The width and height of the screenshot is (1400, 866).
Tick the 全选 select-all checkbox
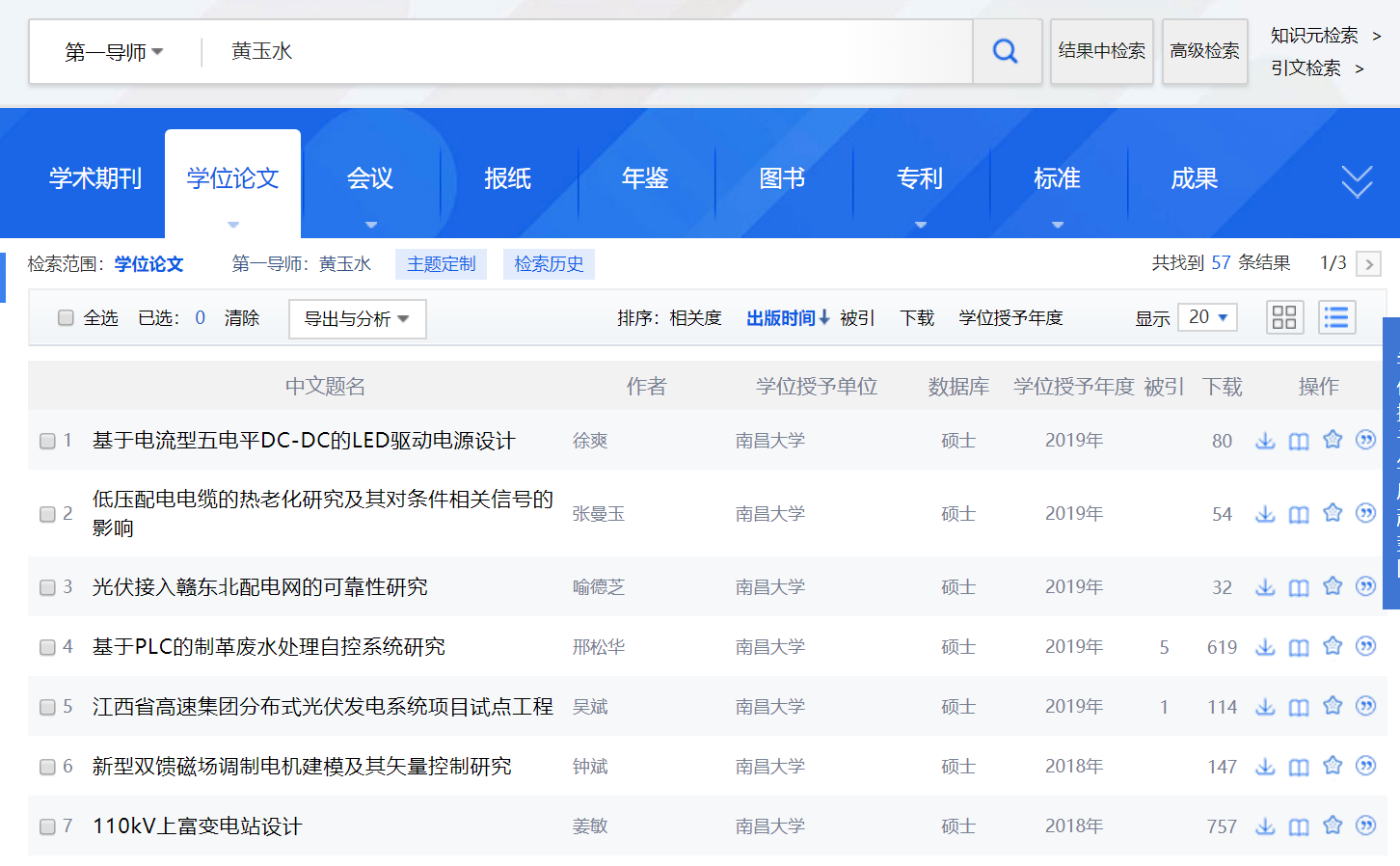click(66, 317)
